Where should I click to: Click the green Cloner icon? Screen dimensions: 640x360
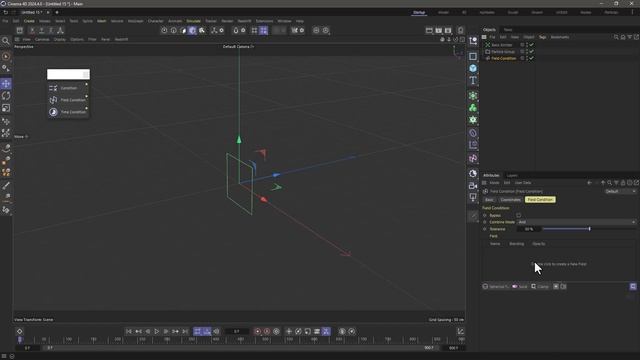(x=473, y=96)
